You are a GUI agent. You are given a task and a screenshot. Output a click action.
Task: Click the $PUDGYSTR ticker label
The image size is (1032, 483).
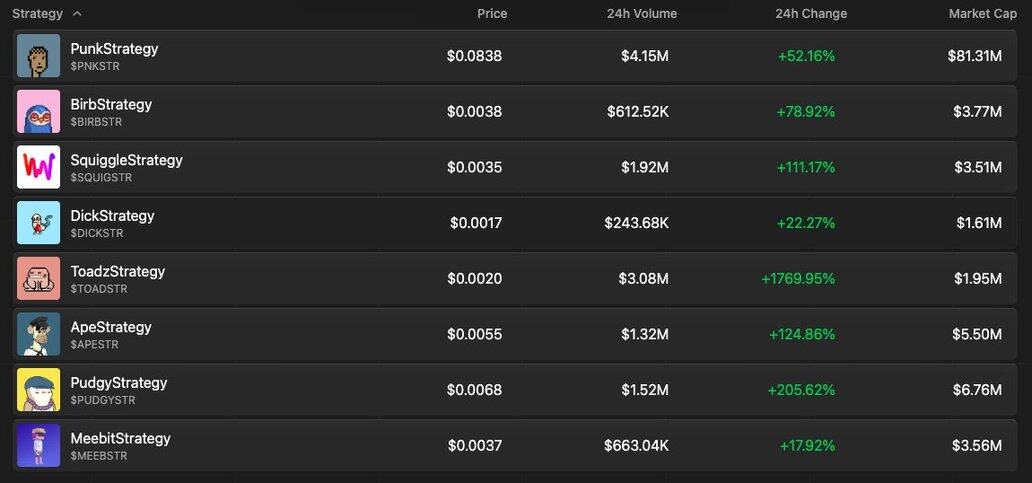point(103,400)
